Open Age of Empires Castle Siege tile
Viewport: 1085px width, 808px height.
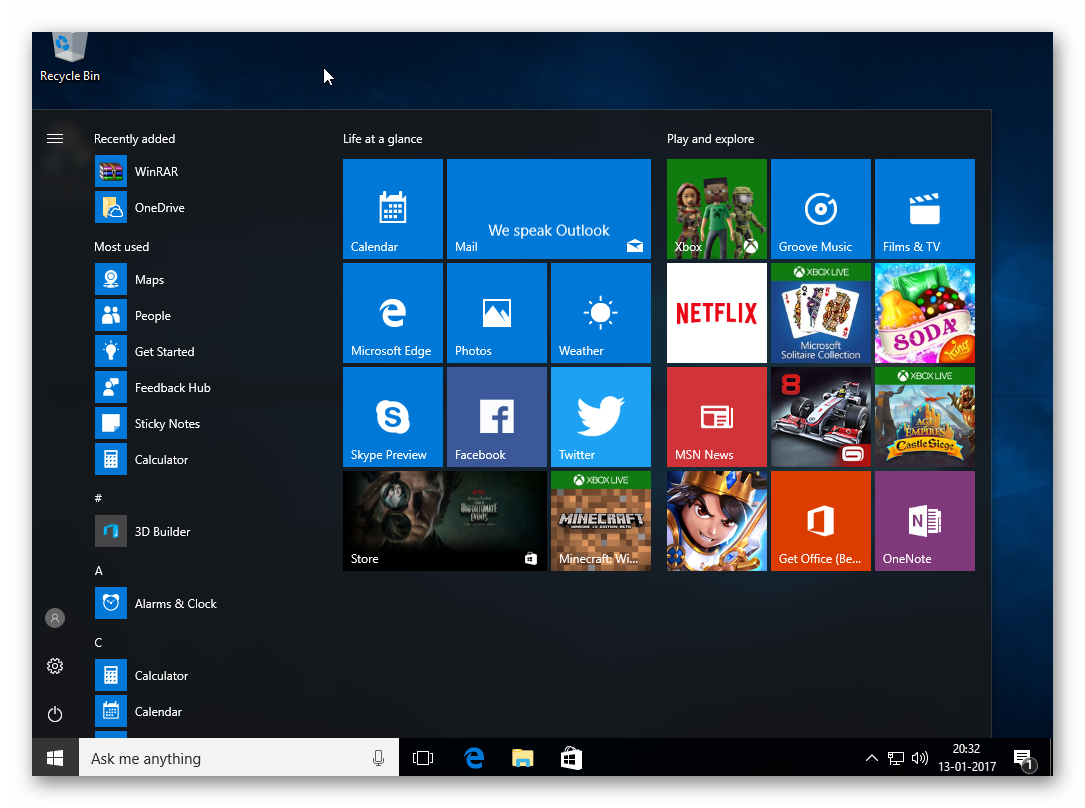(x=924, y=417)
